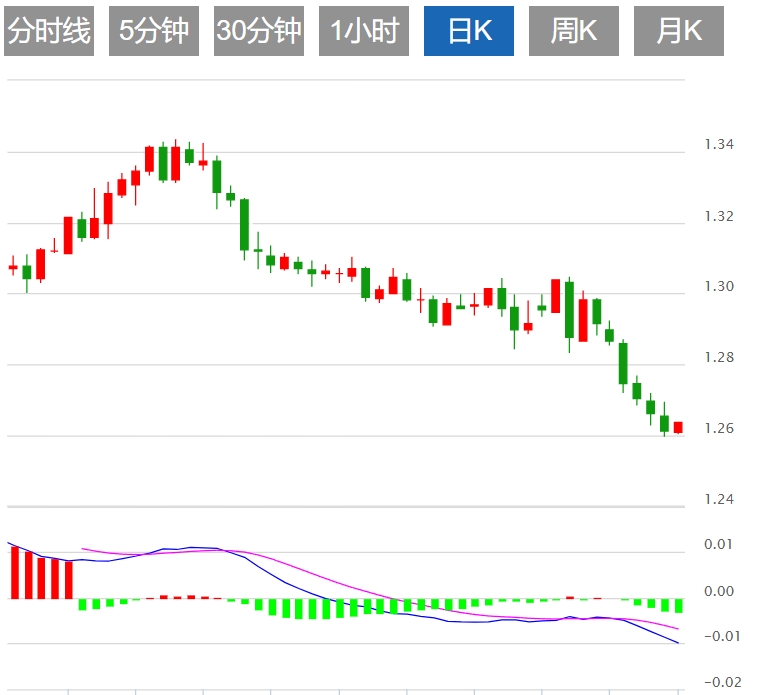The width and height of the screenshot is (767, 695).
Task: Click the large green candle falling from 1.32
Action: [x=245, y=225]
